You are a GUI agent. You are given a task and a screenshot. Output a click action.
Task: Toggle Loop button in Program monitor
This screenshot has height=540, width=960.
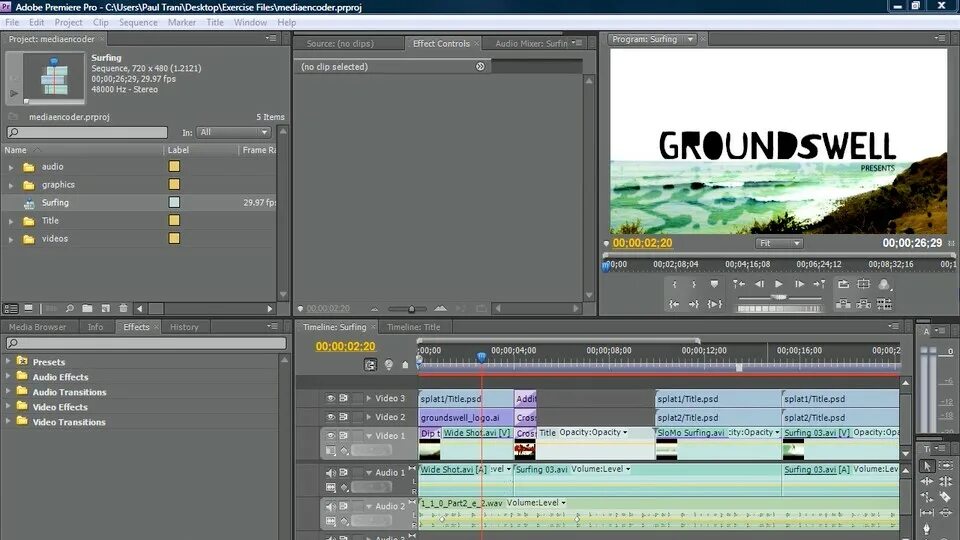pos(844,284)
